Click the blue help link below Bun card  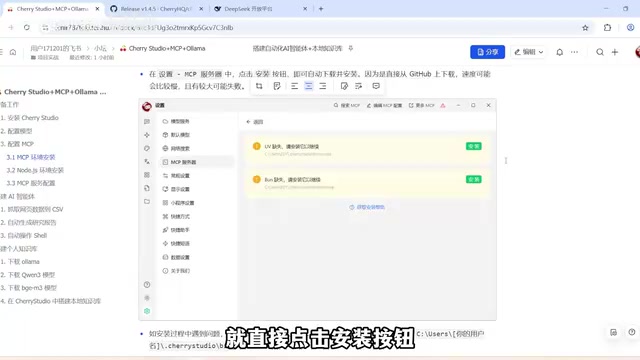[367, 207]
